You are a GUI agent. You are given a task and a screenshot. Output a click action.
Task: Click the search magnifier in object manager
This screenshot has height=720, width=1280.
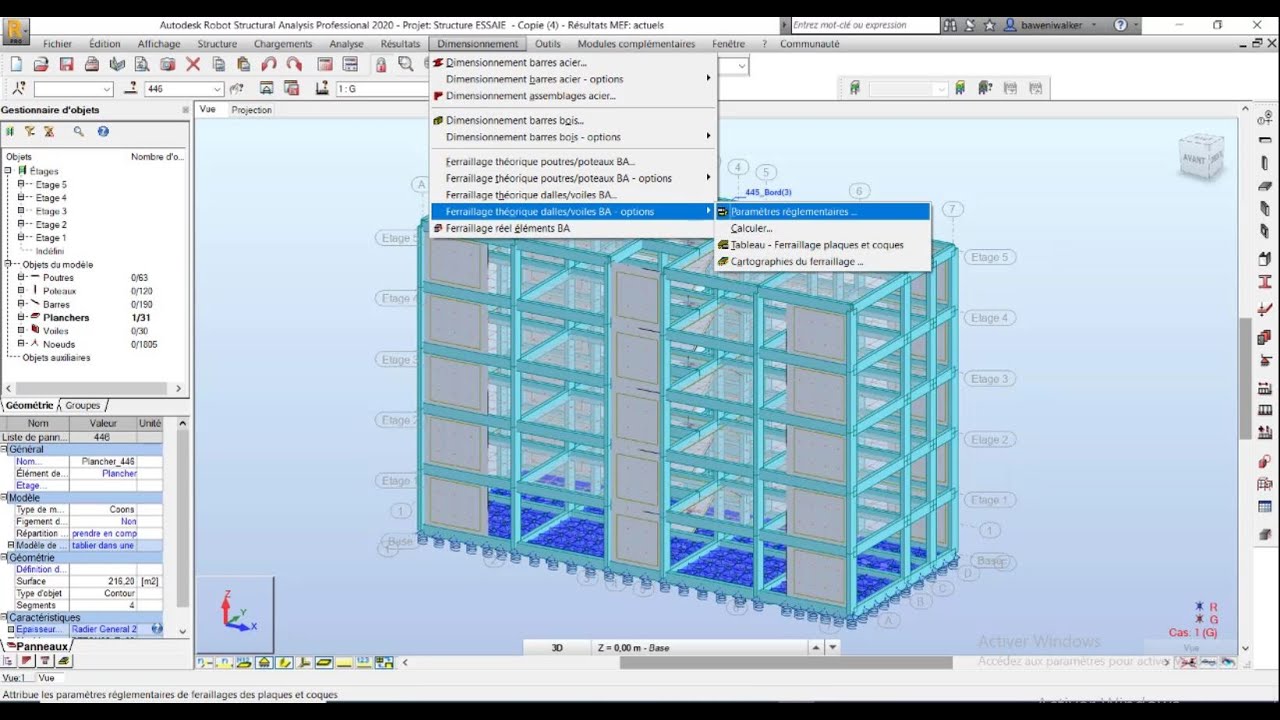click(x=78, y=131)
